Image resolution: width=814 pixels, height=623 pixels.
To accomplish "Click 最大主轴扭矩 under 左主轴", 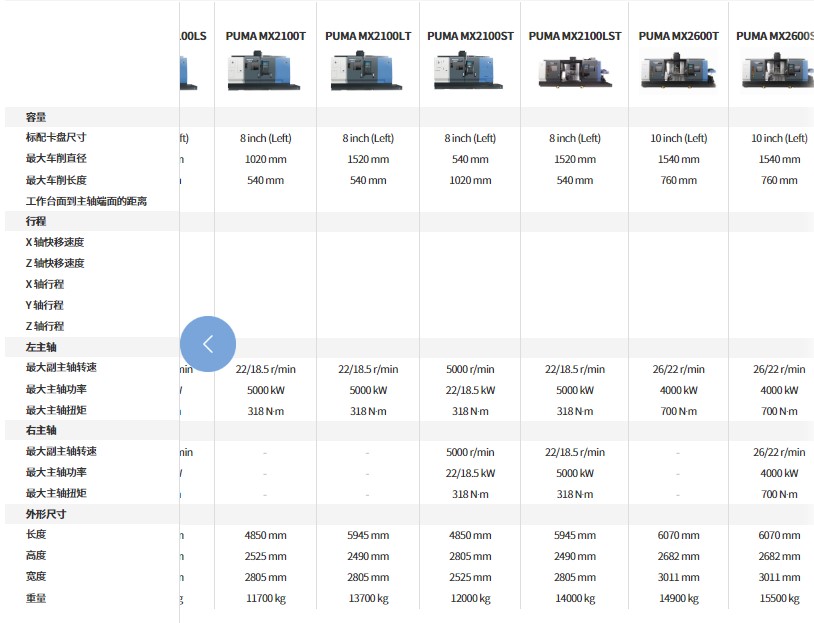I will [56, 410].
